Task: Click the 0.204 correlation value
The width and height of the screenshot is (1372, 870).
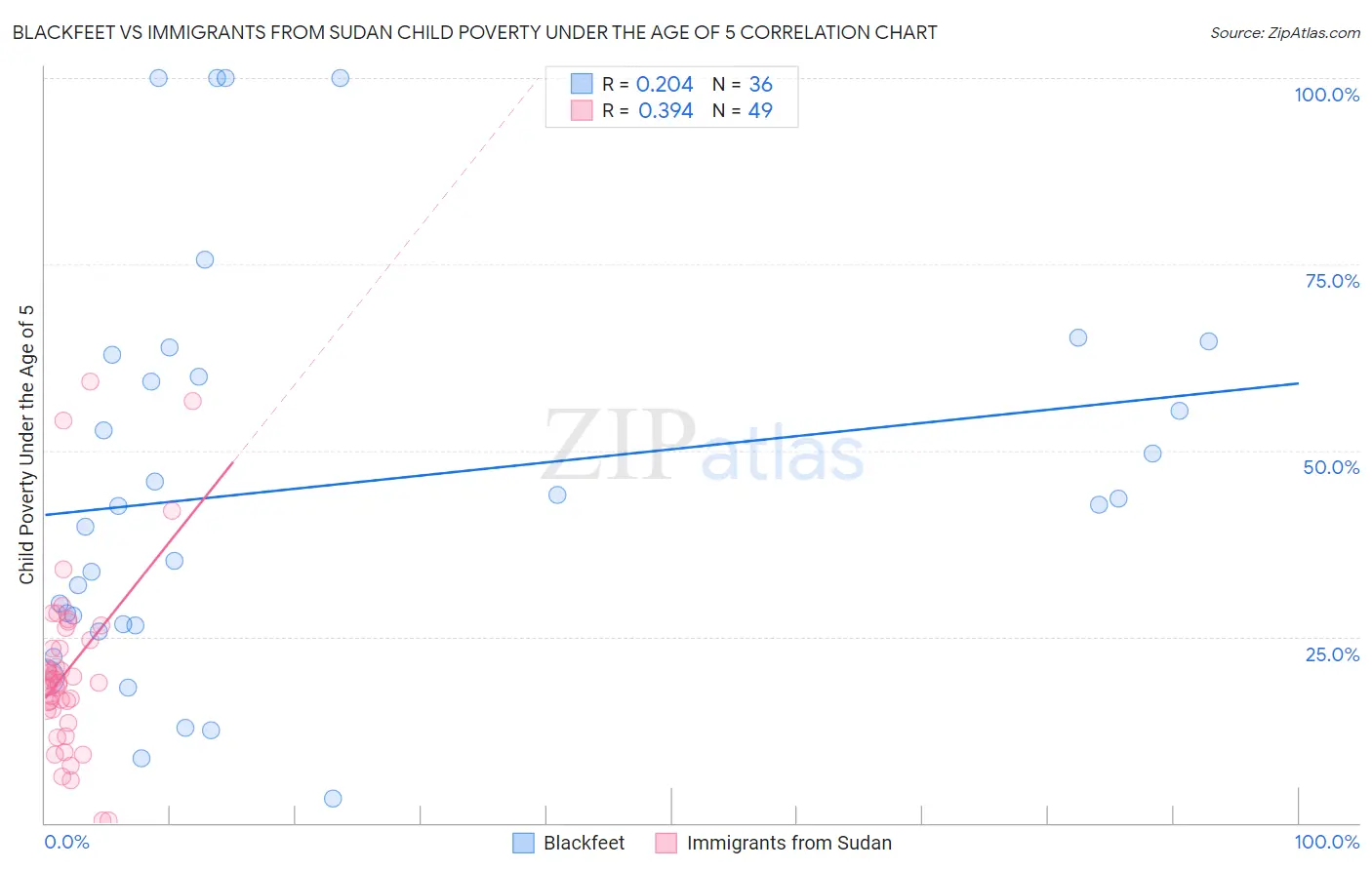Action: coord(665,84)
